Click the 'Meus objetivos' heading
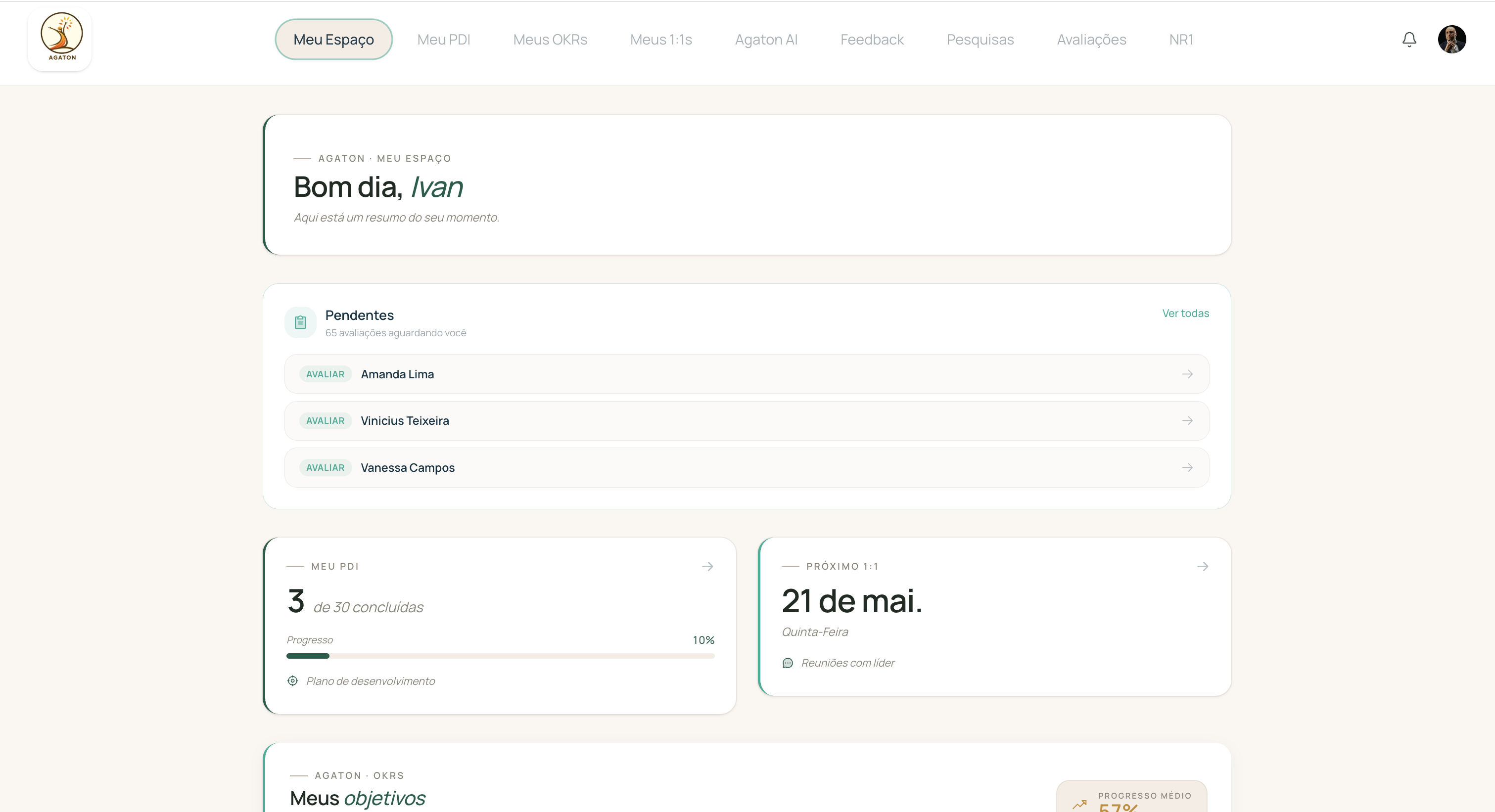The width and height of the screenshot is (1495, 812). pyautogui.click(x=358, y=798)
